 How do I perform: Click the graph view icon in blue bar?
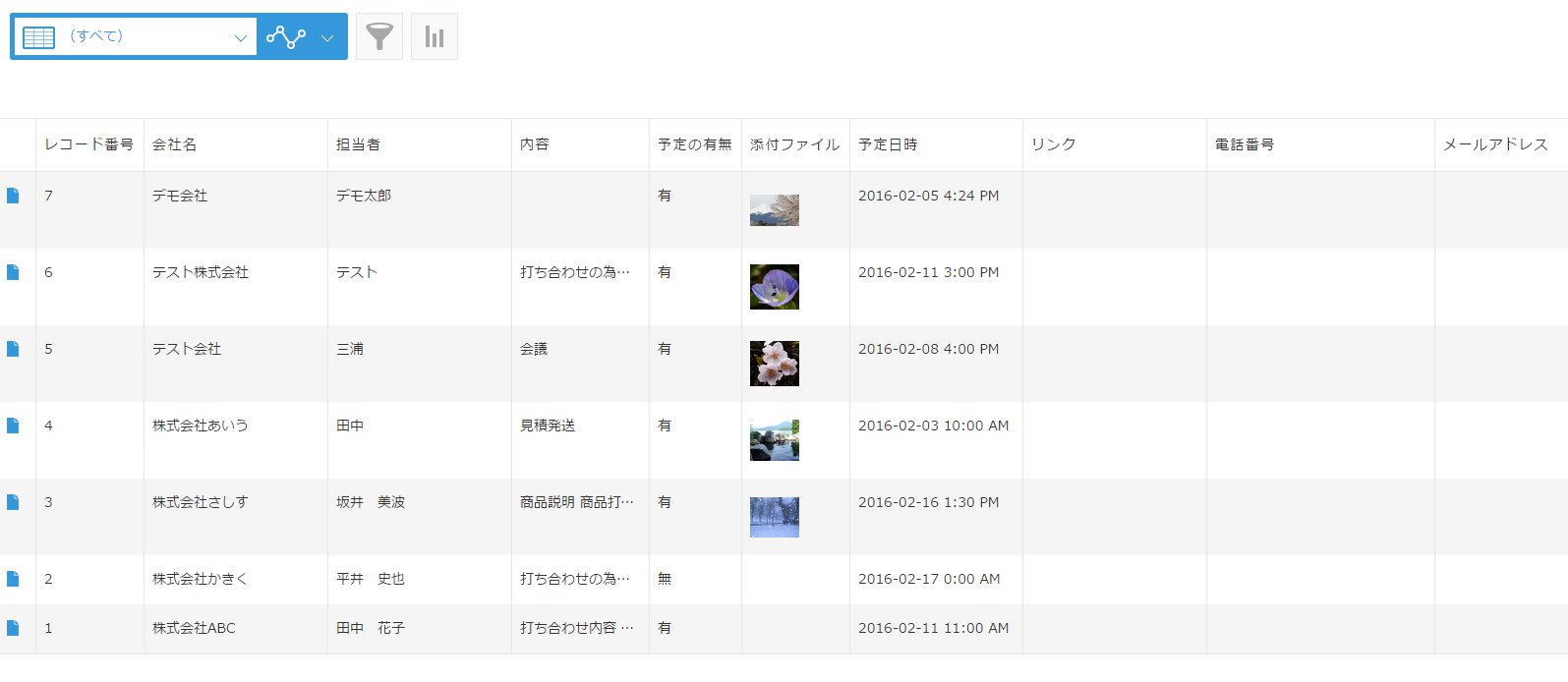click(286, 37)
